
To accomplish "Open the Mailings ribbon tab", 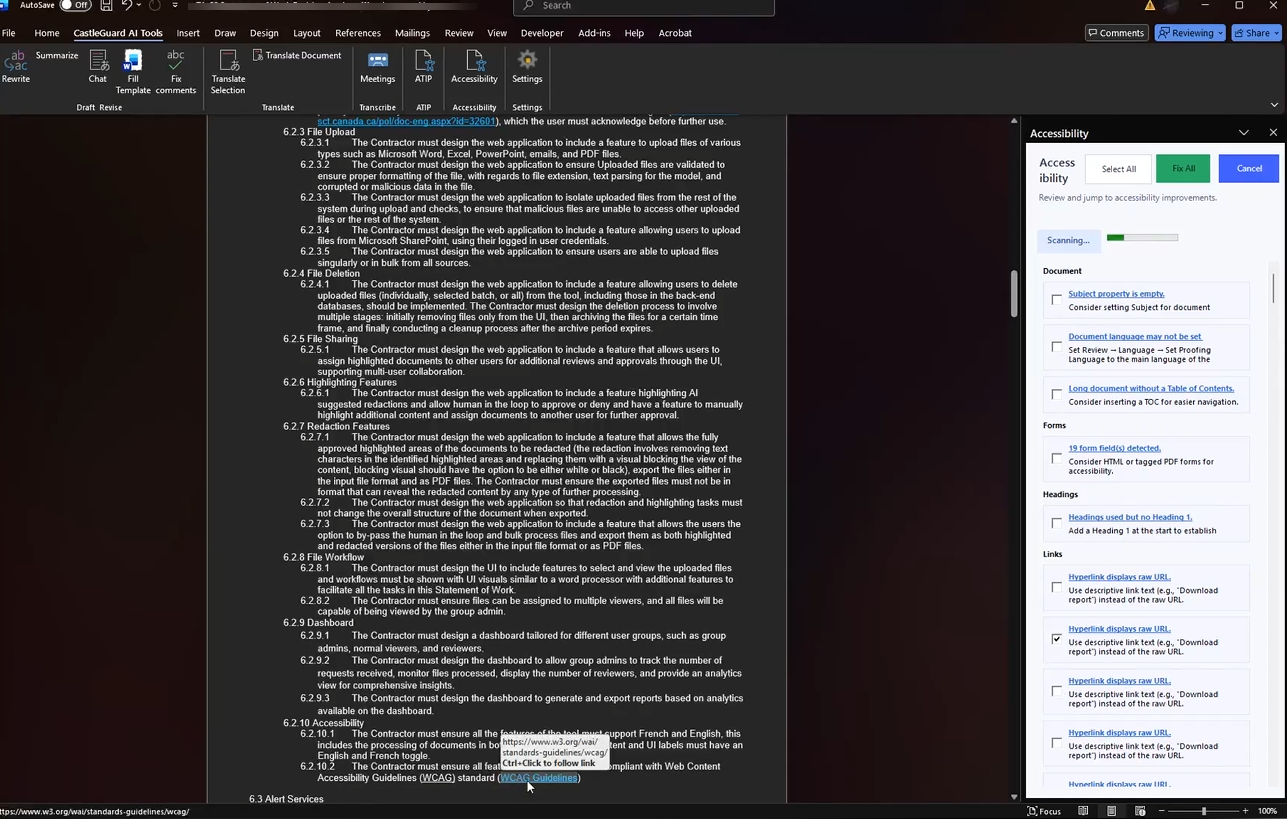I will 412,33.
